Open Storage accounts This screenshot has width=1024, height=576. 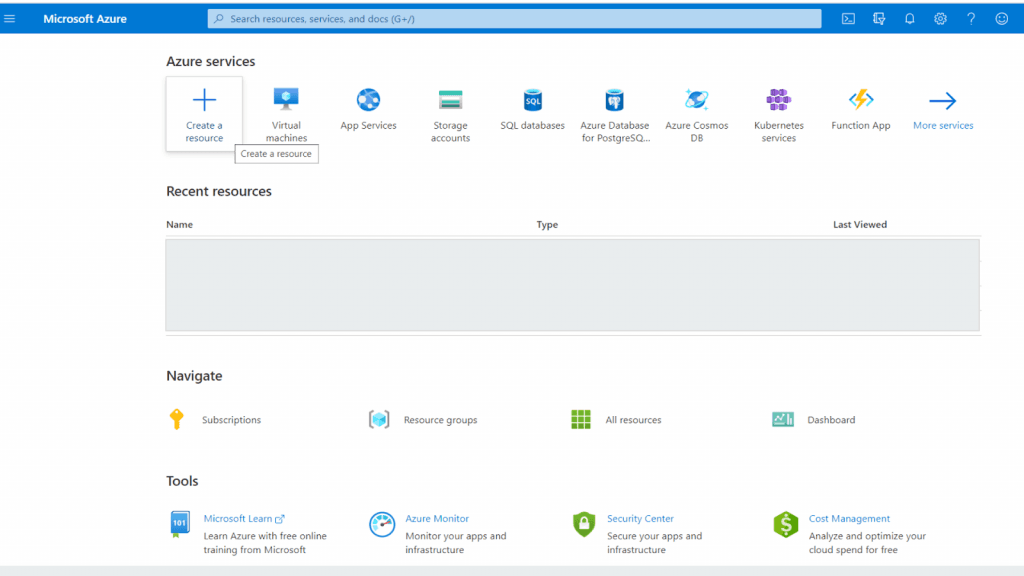450,110
